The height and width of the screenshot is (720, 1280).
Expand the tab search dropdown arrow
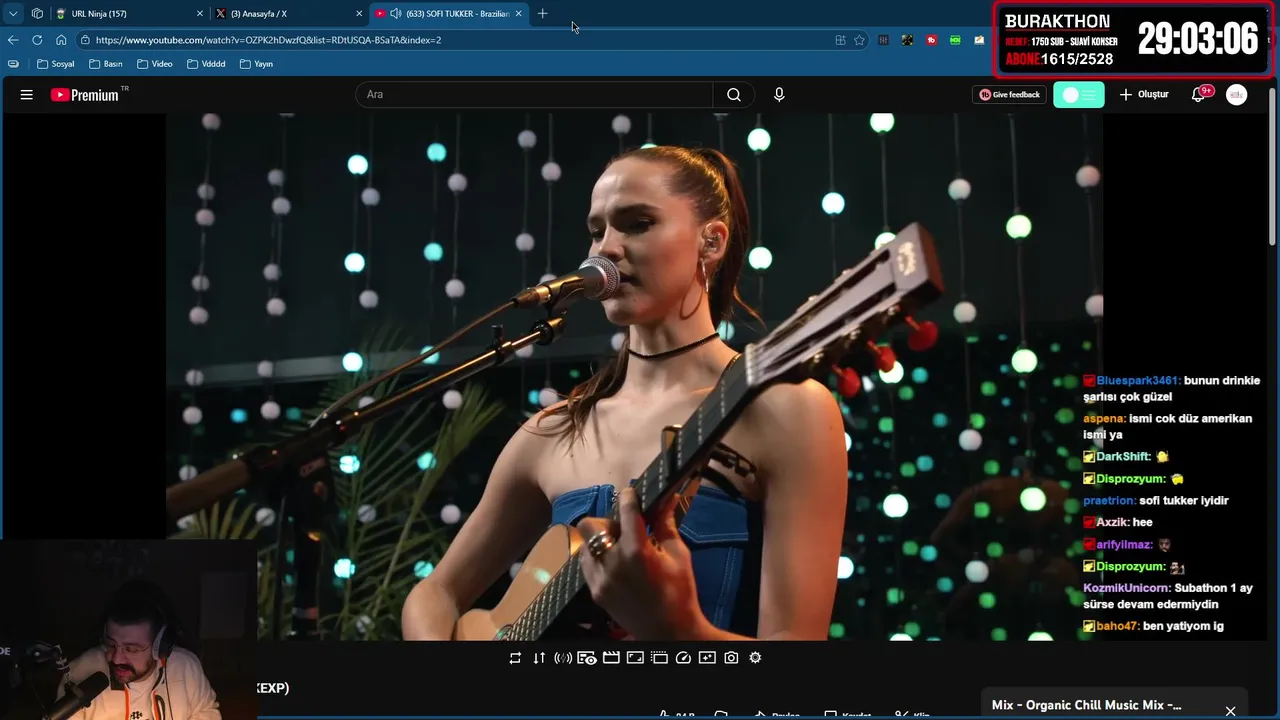(13, 14)
